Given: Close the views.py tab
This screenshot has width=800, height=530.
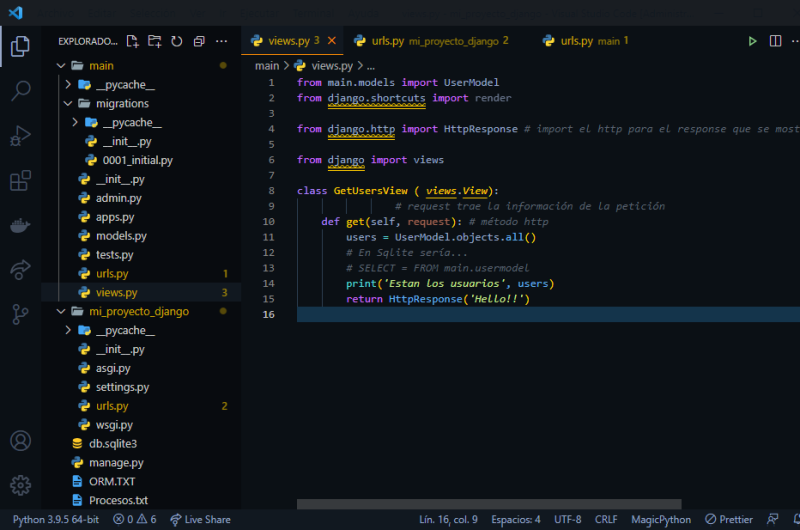Looking at the screenshot, I should pos(331,41).
